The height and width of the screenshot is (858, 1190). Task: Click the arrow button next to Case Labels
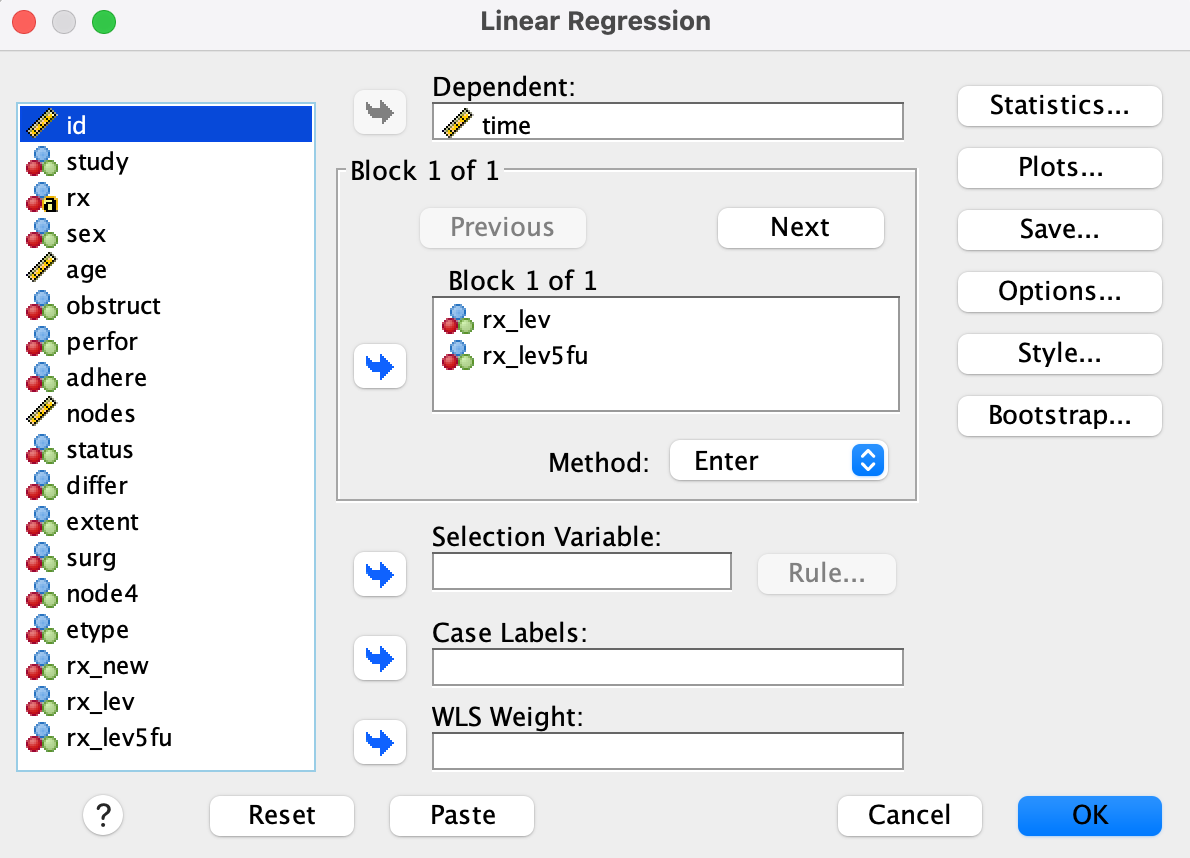380,658
